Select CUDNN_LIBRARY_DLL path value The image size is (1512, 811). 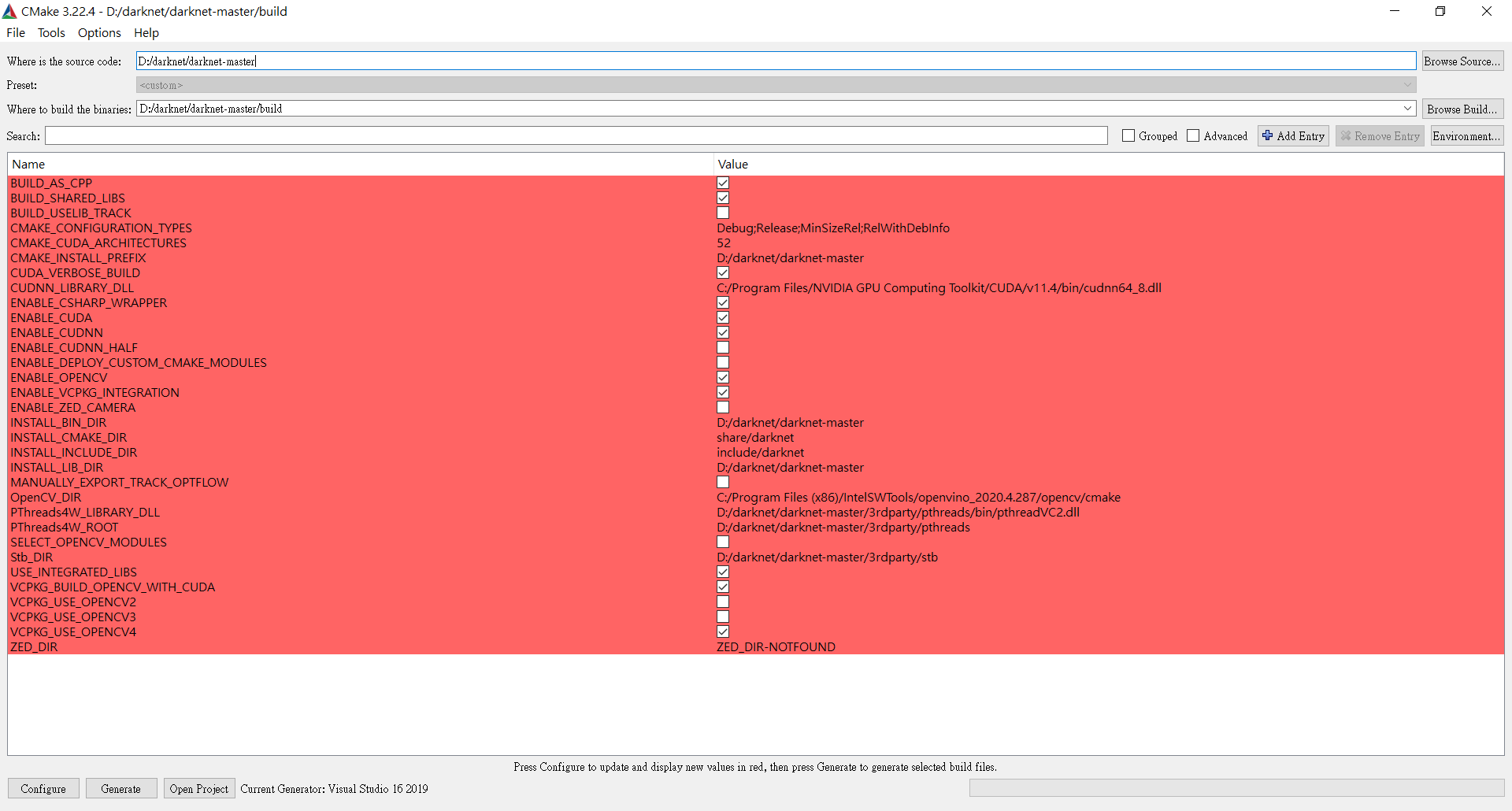tap(939, 288)
